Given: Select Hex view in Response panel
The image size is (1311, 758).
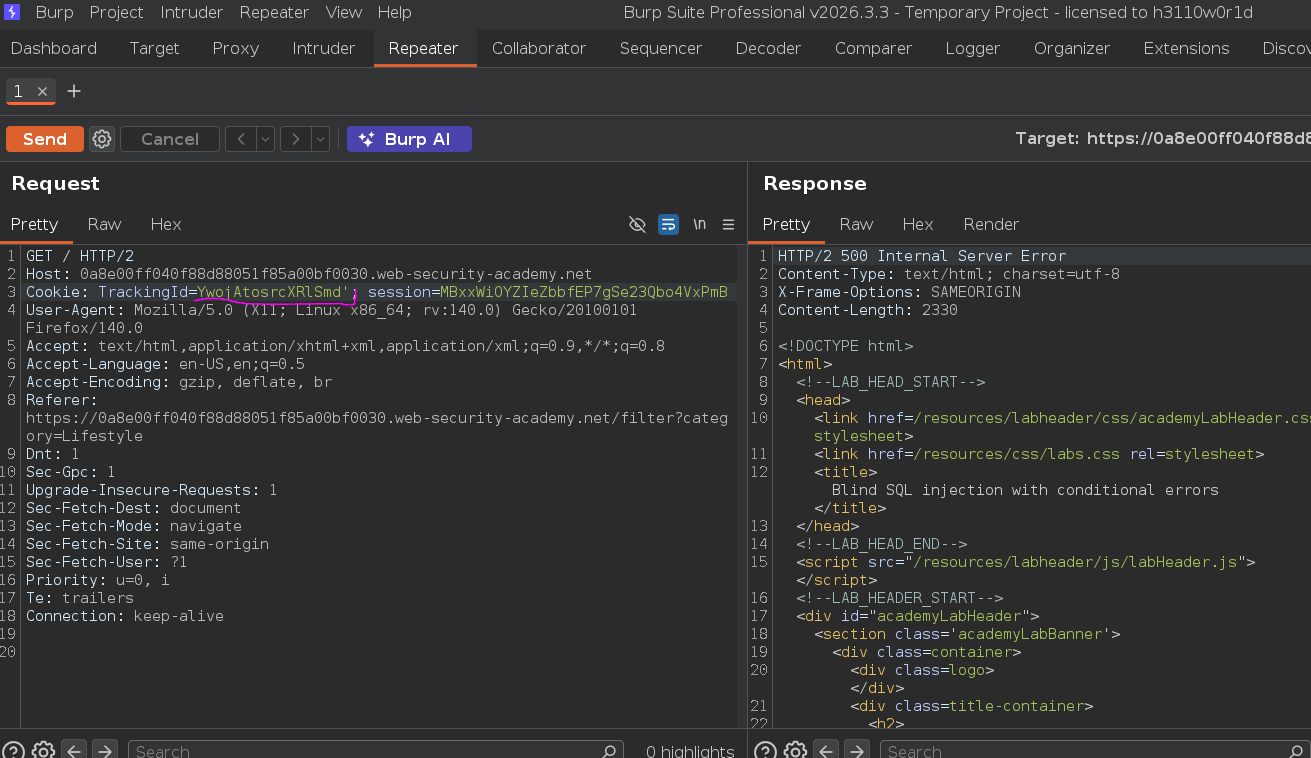Looking at the screenshot, I should point(918,224).
